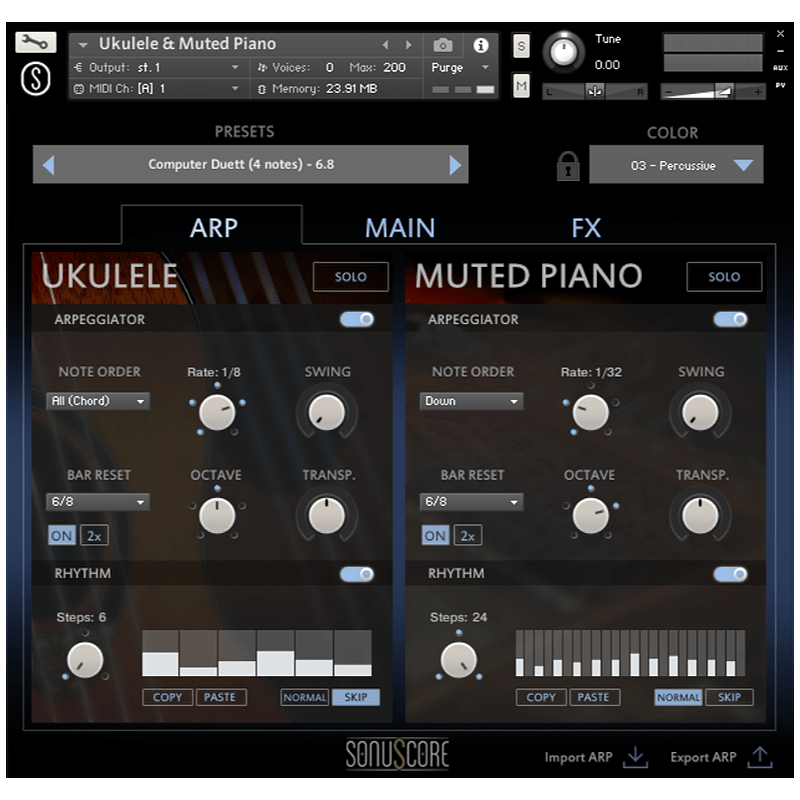
Task: Solo the Ukulele instrument
Action: pyautogui.click(x=351, y=277)
